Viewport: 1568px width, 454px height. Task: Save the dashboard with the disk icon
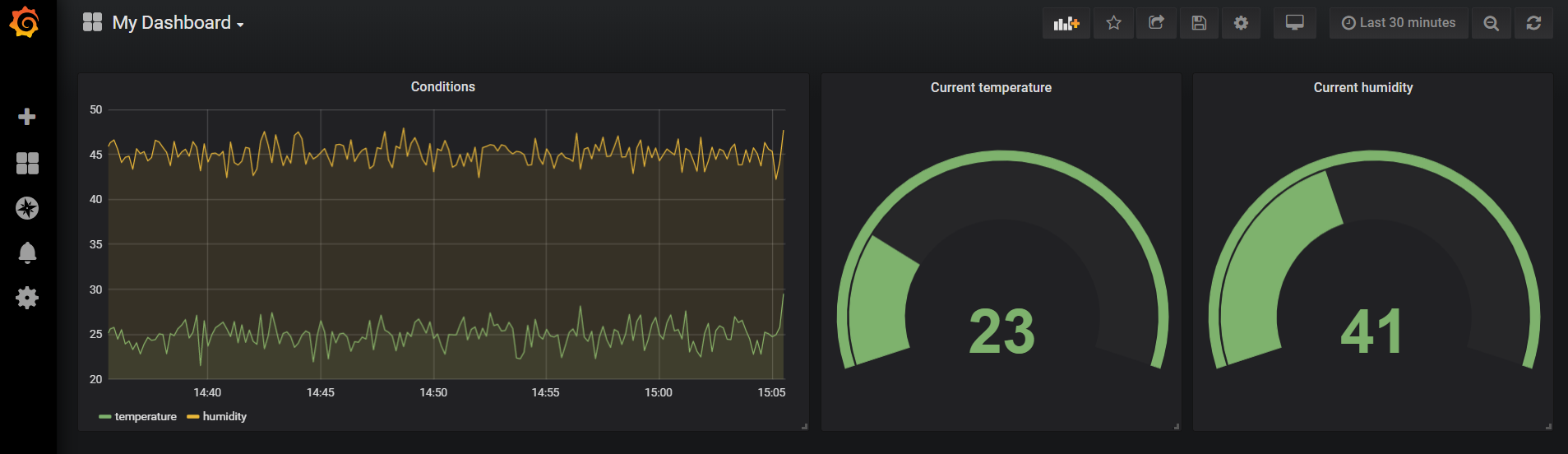(x=1199, y=23)
